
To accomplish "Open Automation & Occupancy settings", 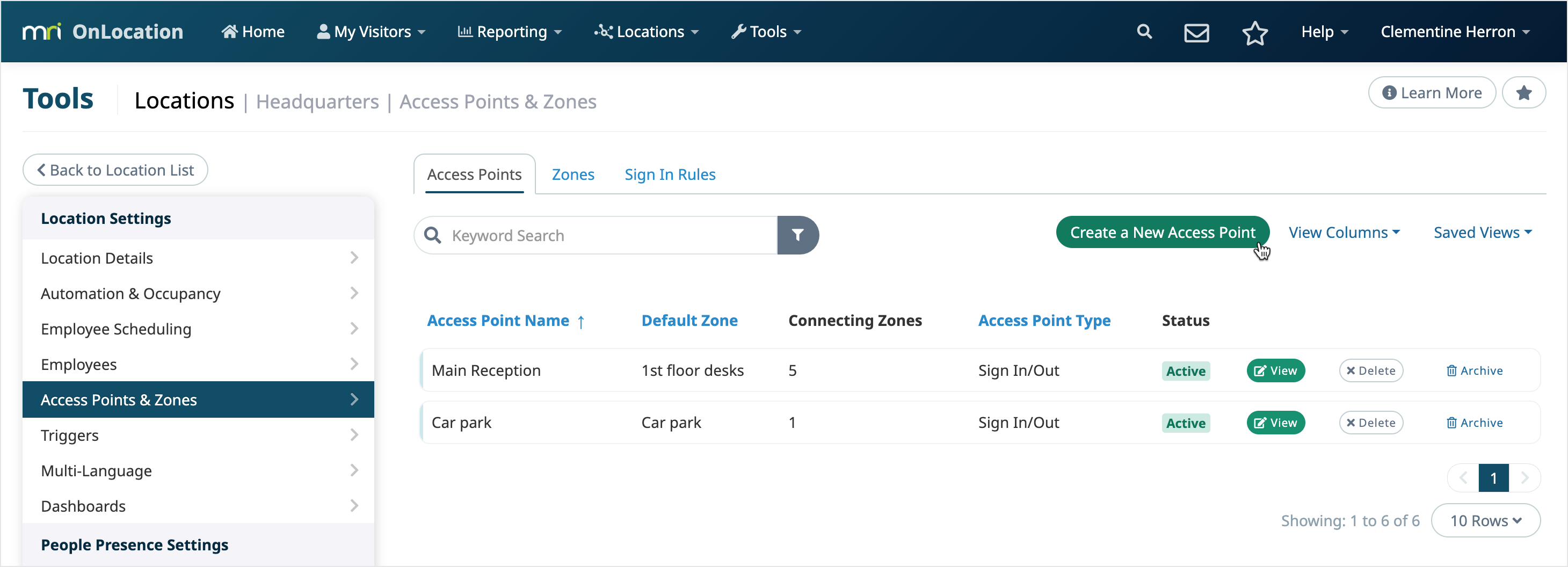I will (199, 293).
